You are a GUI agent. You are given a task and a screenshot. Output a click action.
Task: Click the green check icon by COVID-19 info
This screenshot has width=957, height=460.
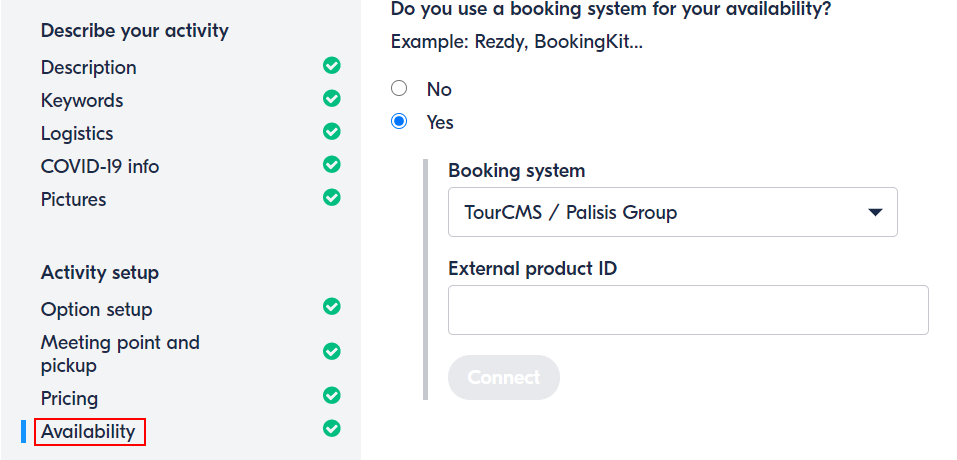click(331, 164)
